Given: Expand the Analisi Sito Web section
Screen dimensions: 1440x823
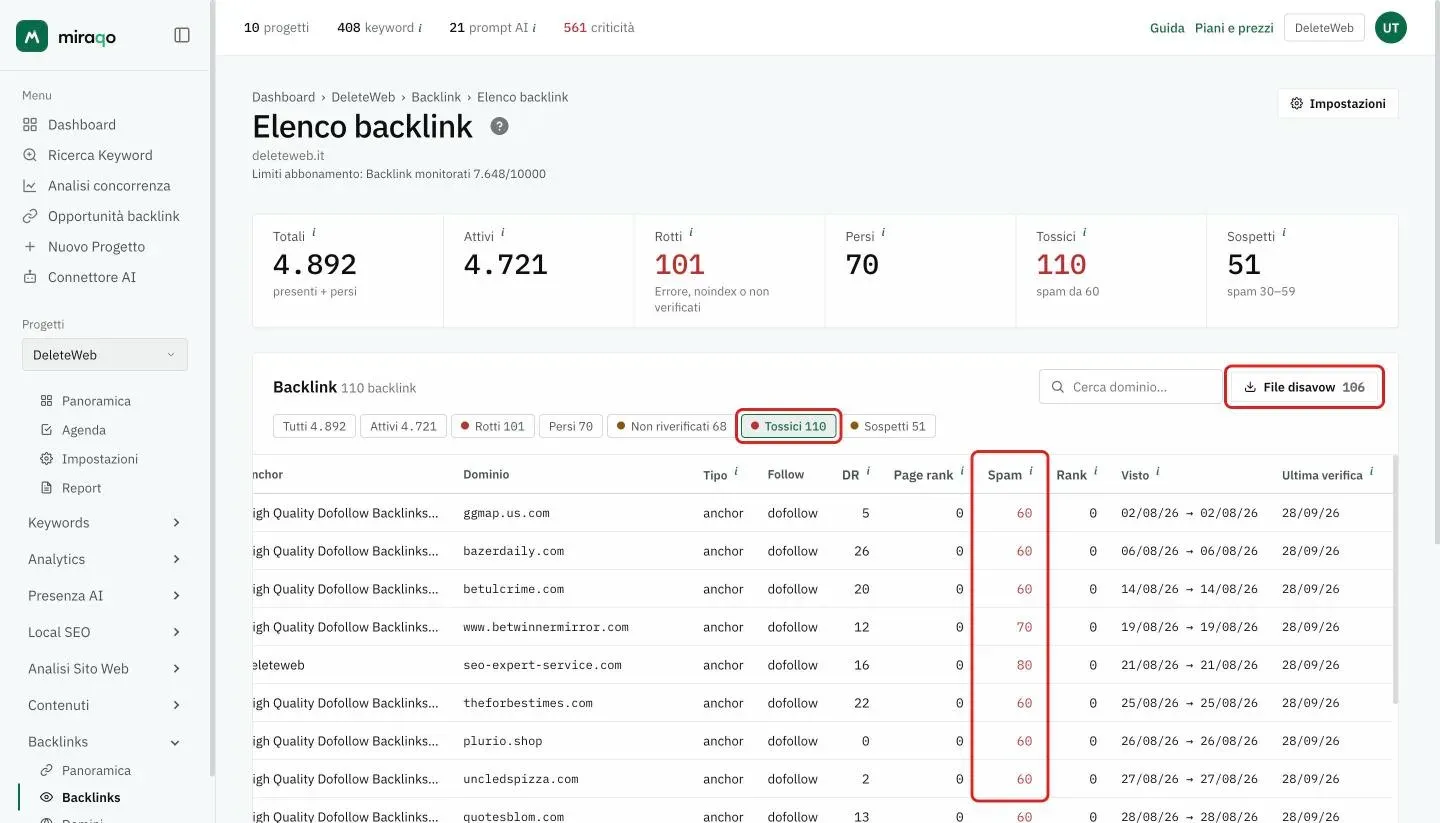Looking at the screenshot, I should (x=105, y=669).
